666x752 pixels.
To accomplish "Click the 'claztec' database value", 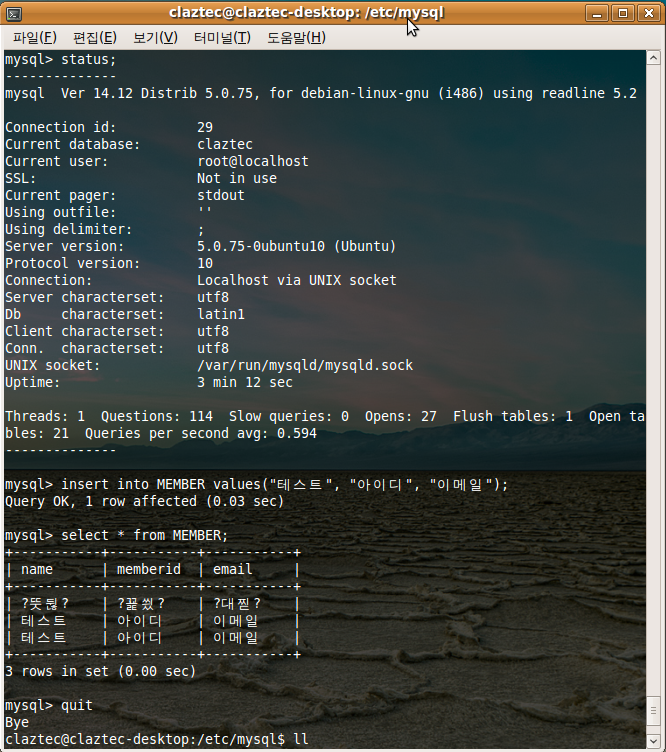I will [x=225, y=144].
